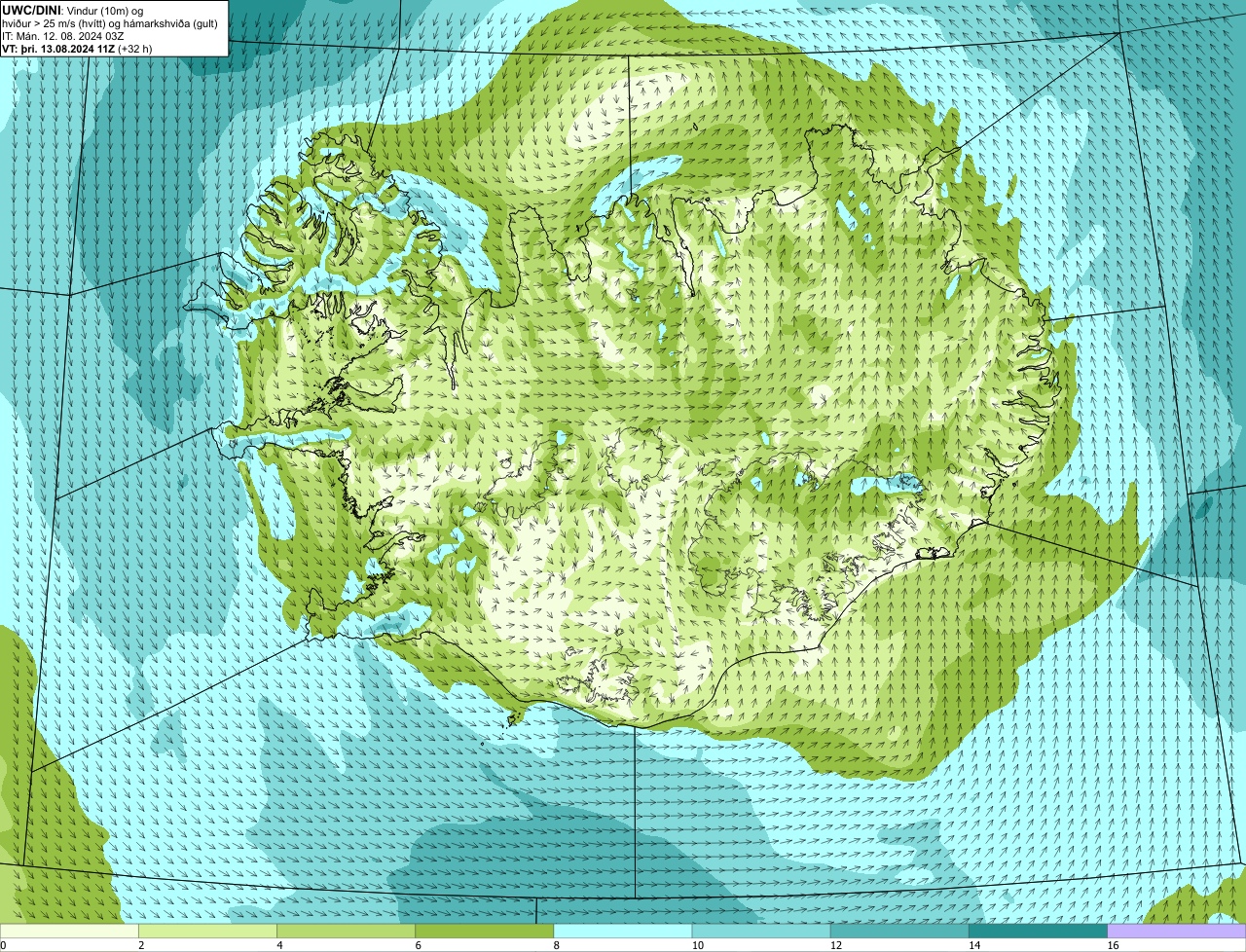The width and height of the screenshot is (1246, 952).
Task: Click the legend scale label "8"
Action: [557, 945]
